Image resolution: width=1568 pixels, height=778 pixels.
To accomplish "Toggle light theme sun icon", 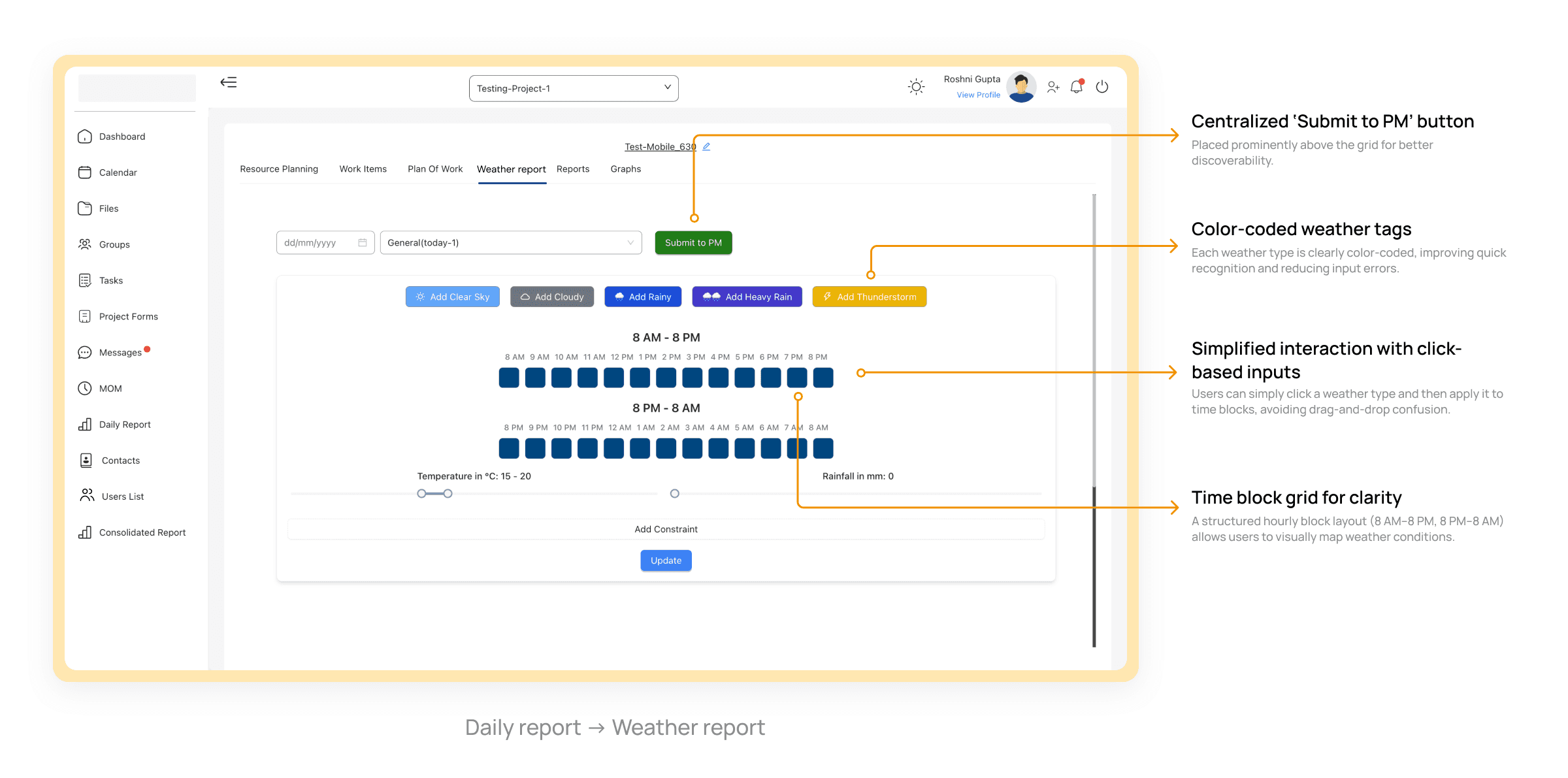I will tap(916, 87).
